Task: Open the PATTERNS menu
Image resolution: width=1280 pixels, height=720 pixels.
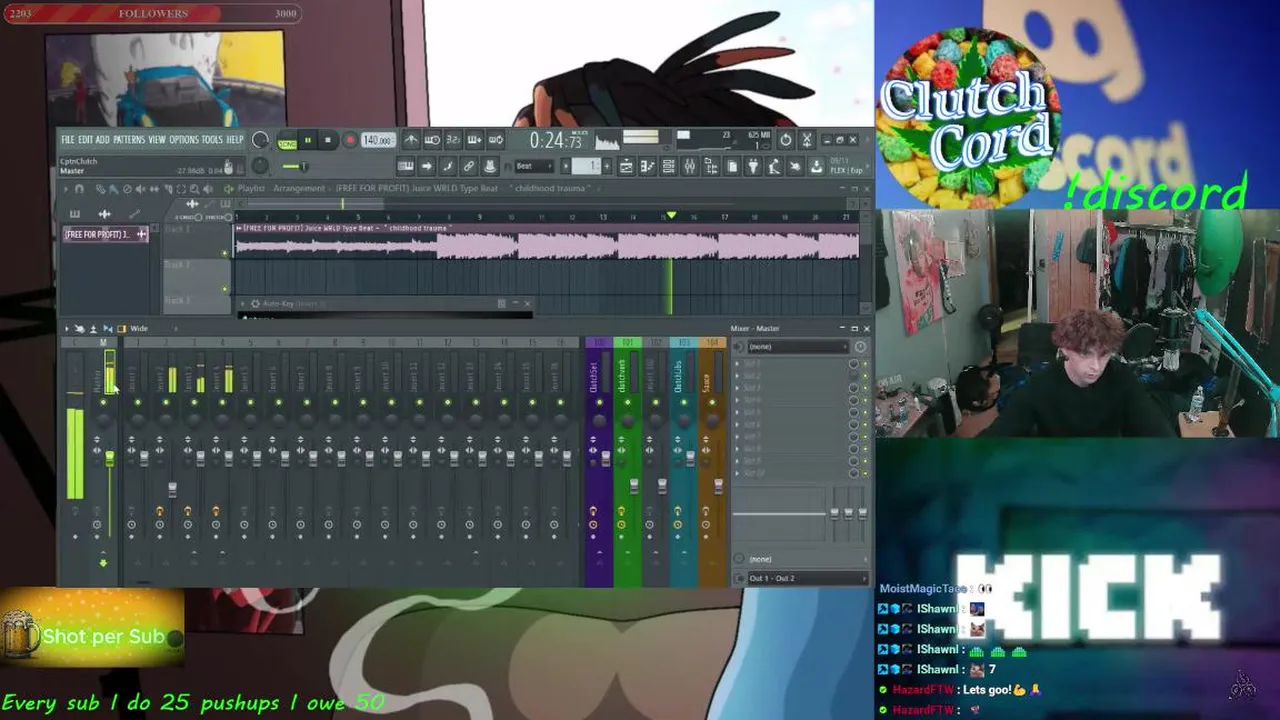Action: (x=129, y=140)
